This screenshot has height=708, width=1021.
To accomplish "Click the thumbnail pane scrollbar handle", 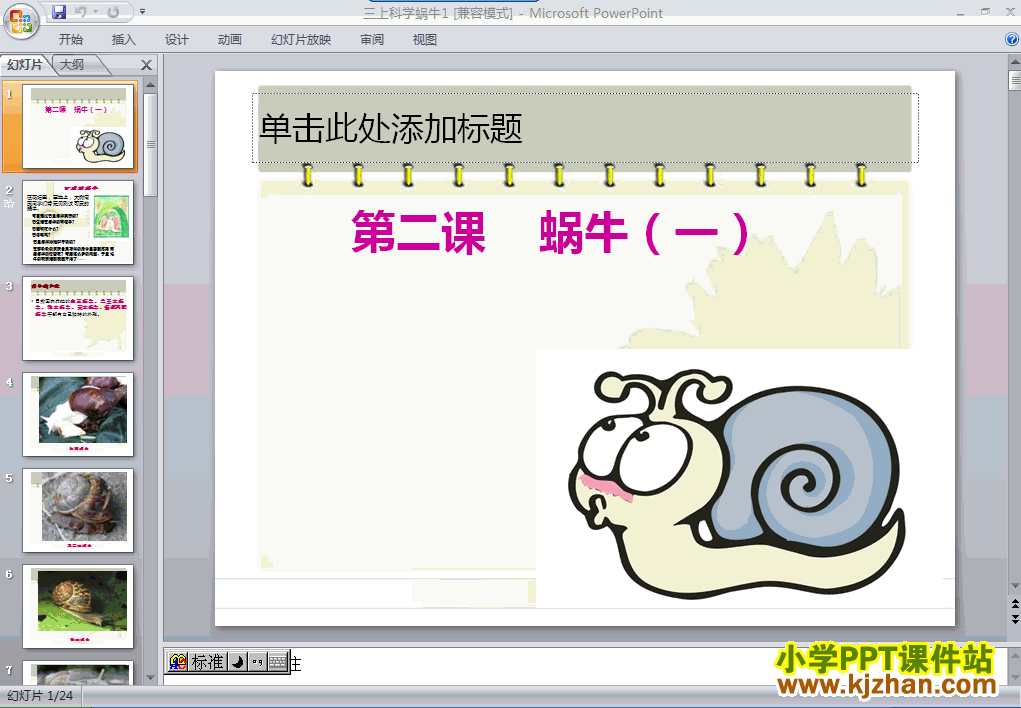I will pyautogui.click(x=150, y=145).
